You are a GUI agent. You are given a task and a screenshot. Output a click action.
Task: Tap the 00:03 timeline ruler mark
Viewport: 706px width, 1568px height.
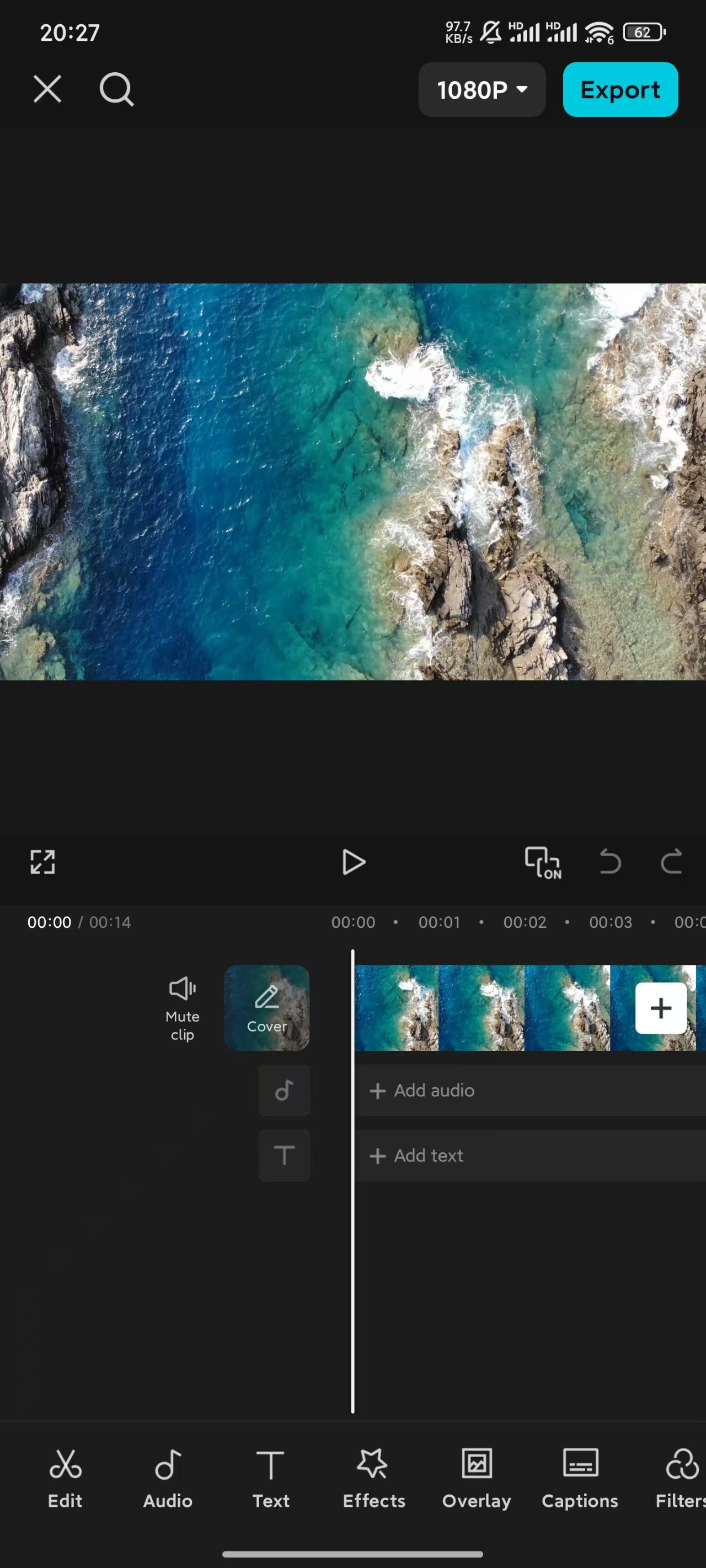(611, 922)
